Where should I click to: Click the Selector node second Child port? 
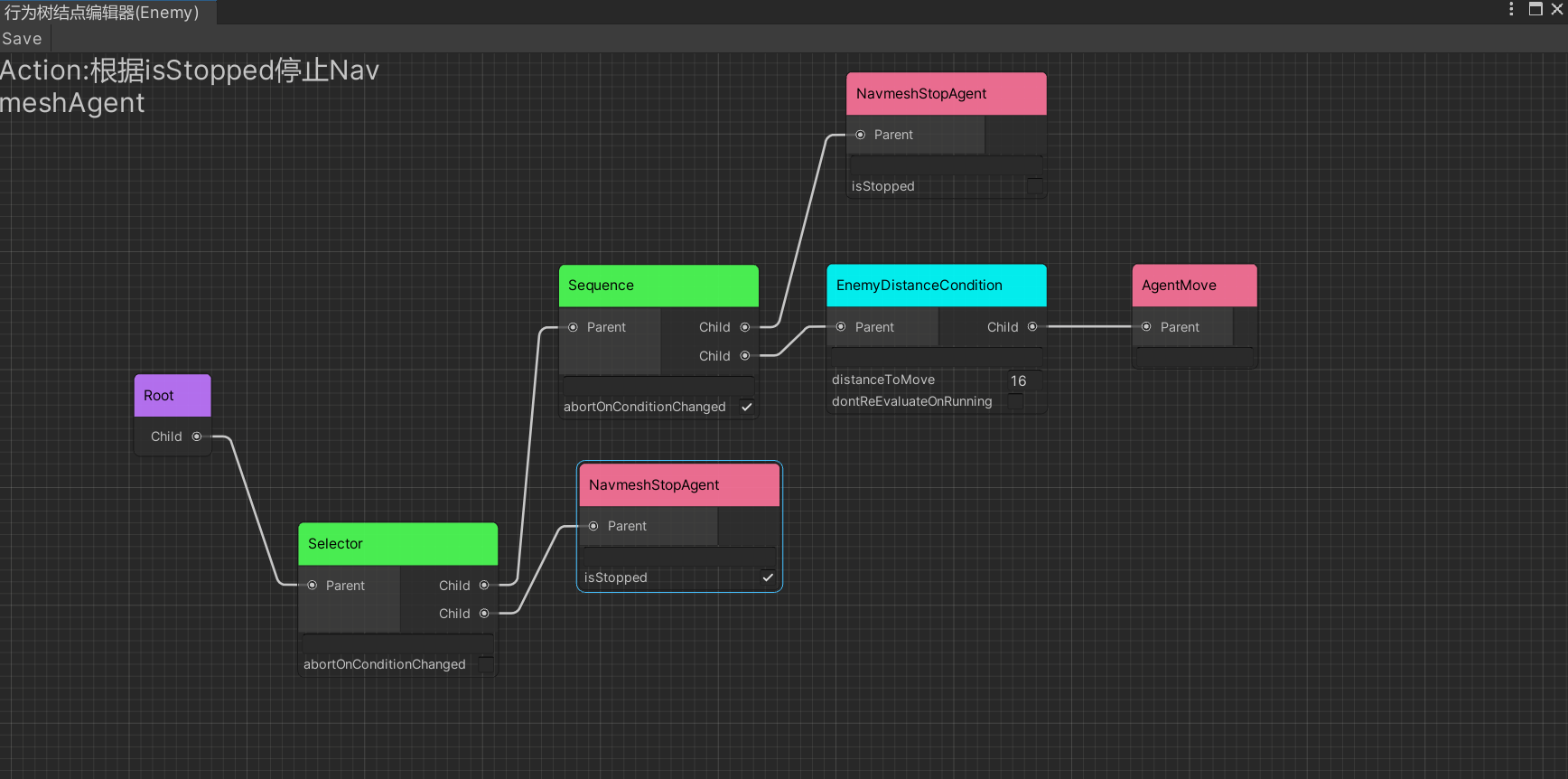pos(484,614)
